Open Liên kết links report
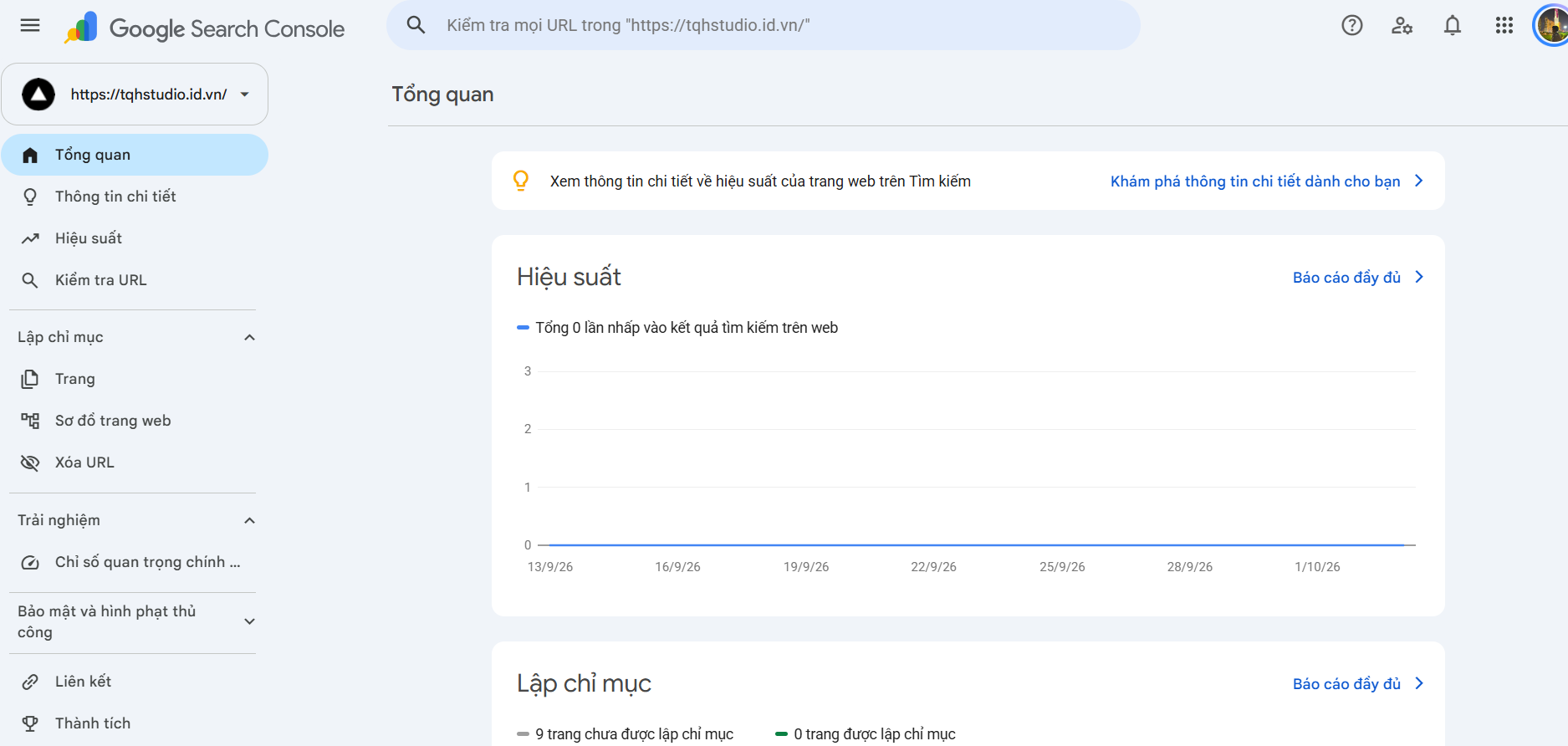This screenshot has height=746, width=1568. coord(135,682)
